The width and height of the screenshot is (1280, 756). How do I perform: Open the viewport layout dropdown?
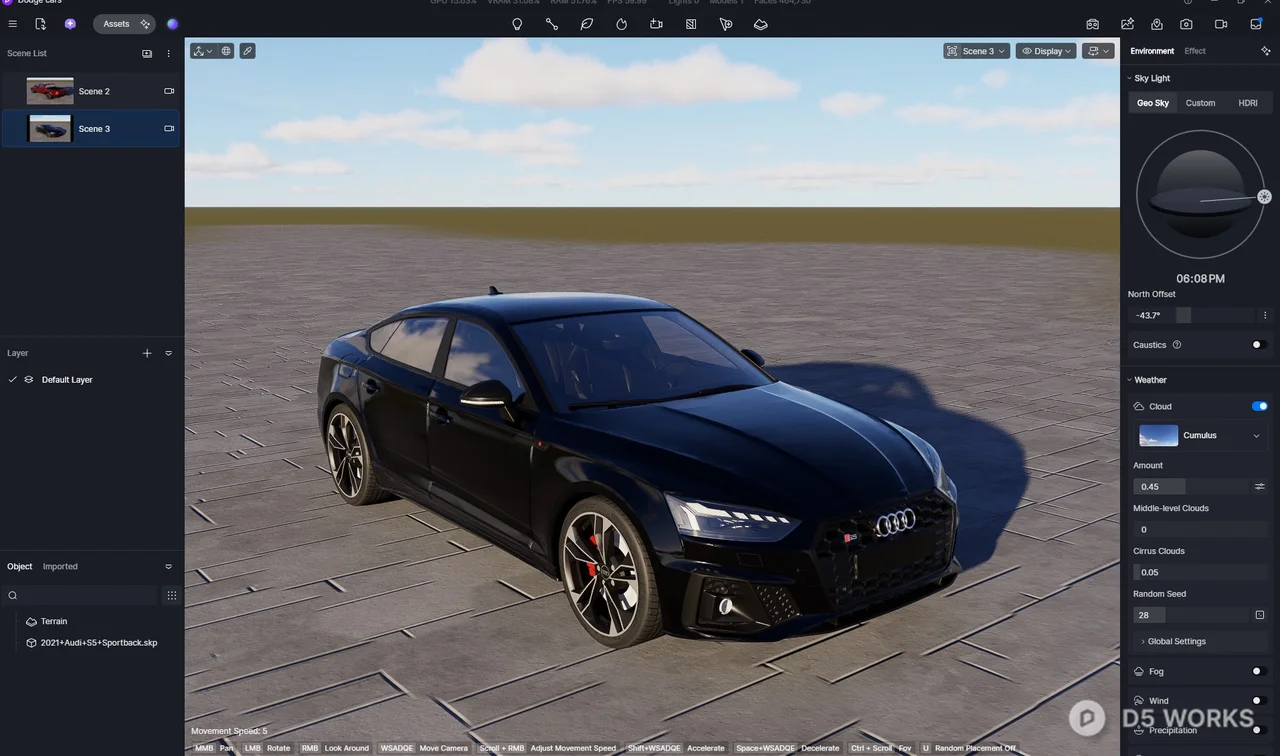(1098, 51)
